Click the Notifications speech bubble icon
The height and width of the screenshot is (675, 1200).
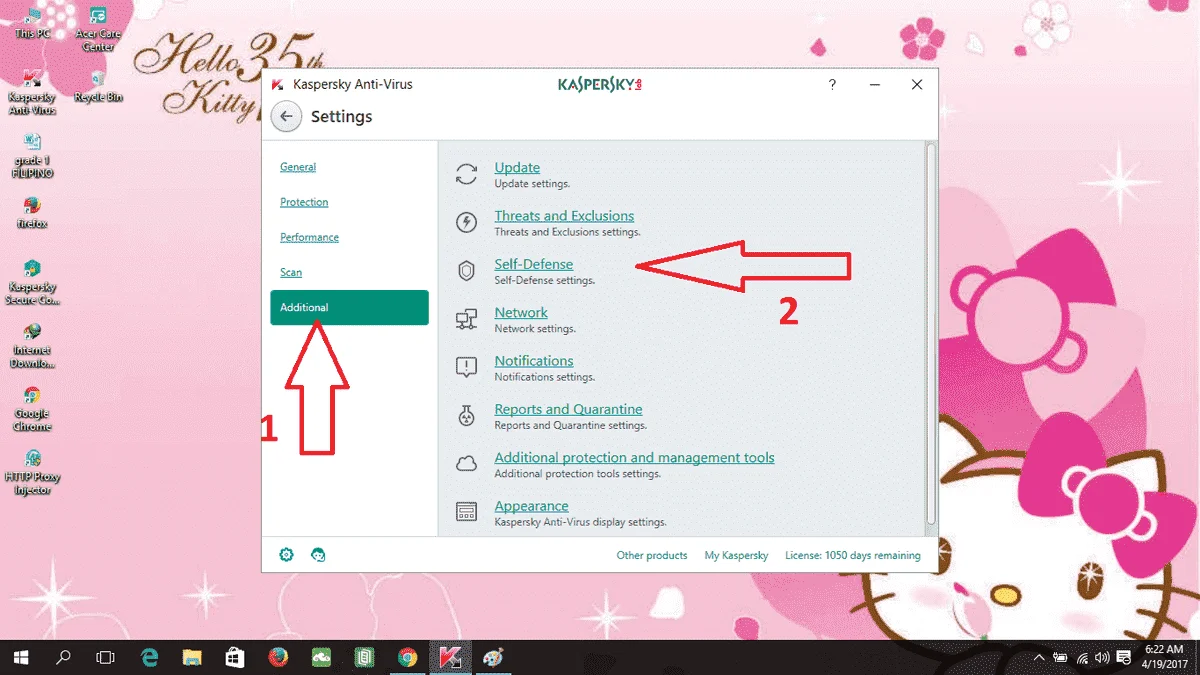click(466, 367)
